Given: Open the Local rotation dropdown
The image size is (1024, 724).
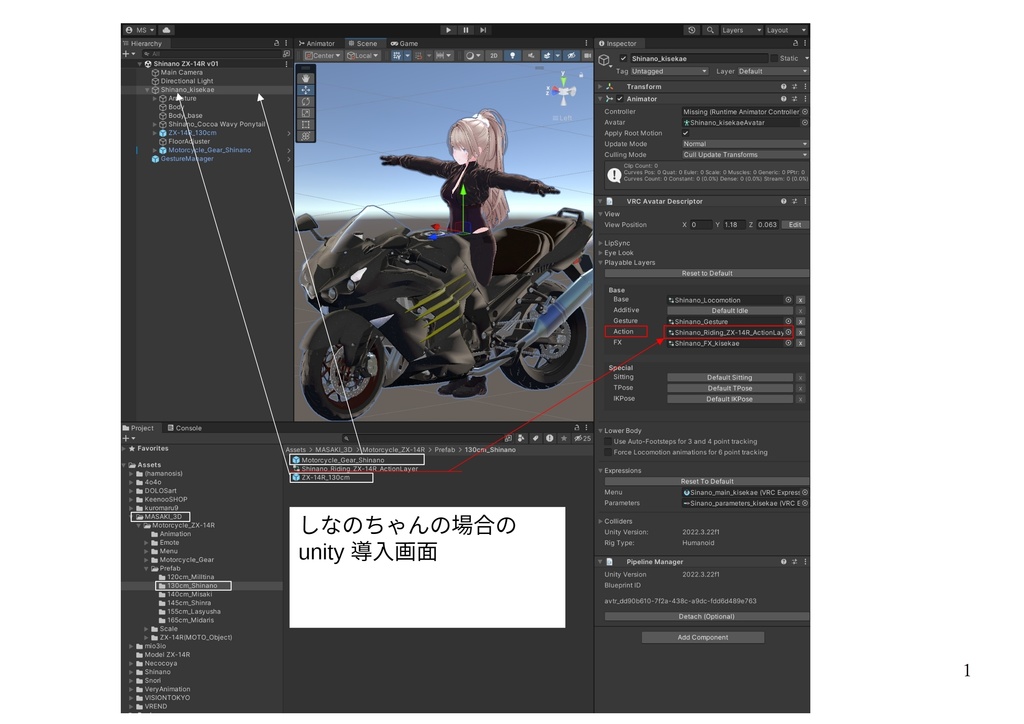Looking at the screenshot, I should click(362, 55).
